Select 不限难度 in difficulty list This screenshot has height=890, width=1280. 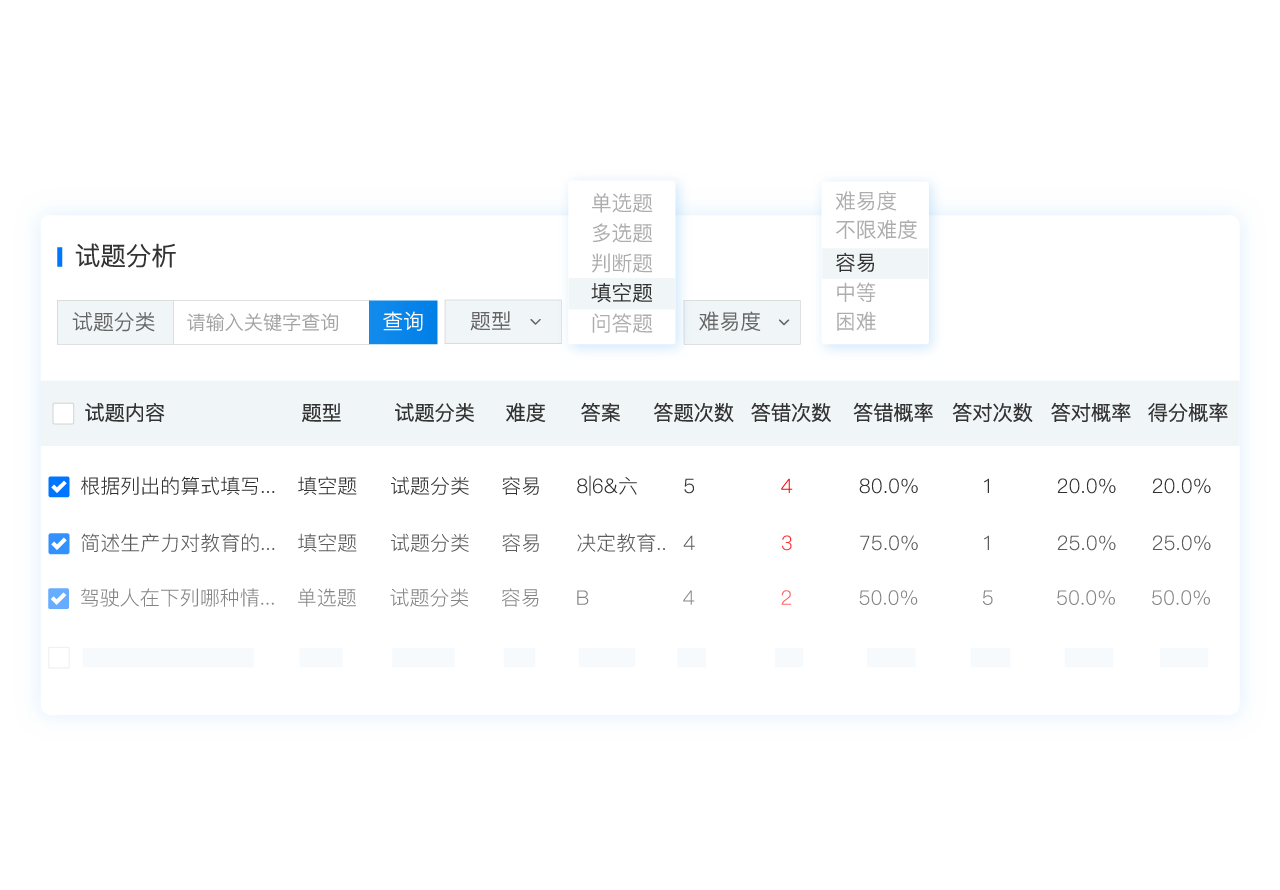pyautogui.click(x=876, y=230)
